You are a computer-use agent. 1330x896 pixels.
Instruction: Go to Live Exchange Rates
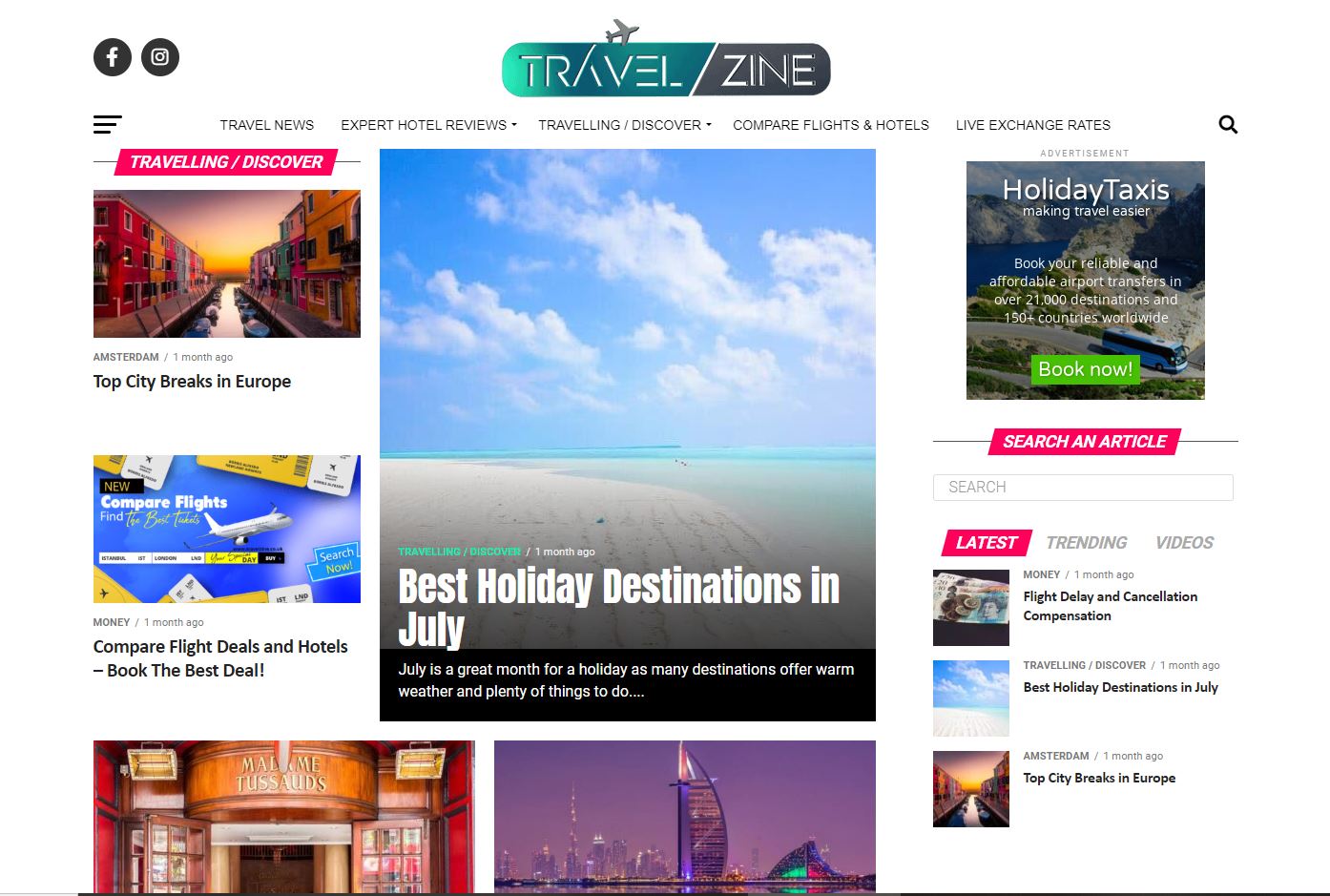tap(1033, 125)
